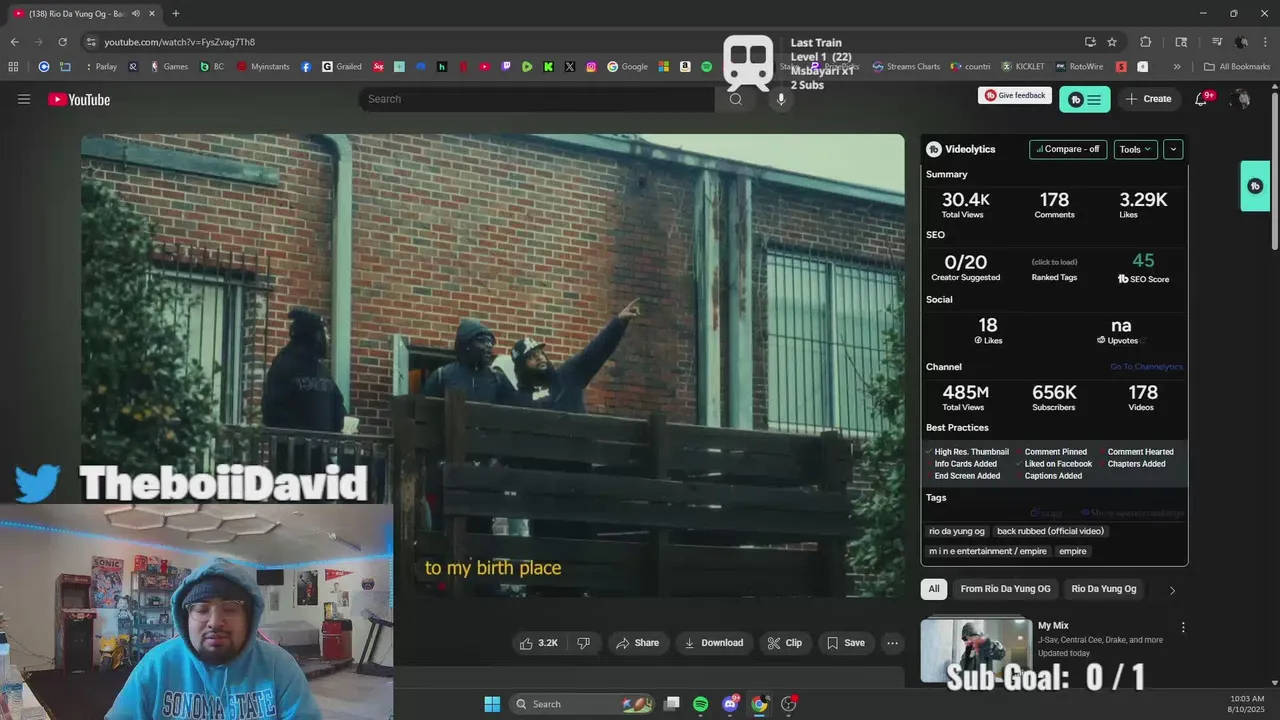Switch to Chrome in the taskbar

point(759,704)
